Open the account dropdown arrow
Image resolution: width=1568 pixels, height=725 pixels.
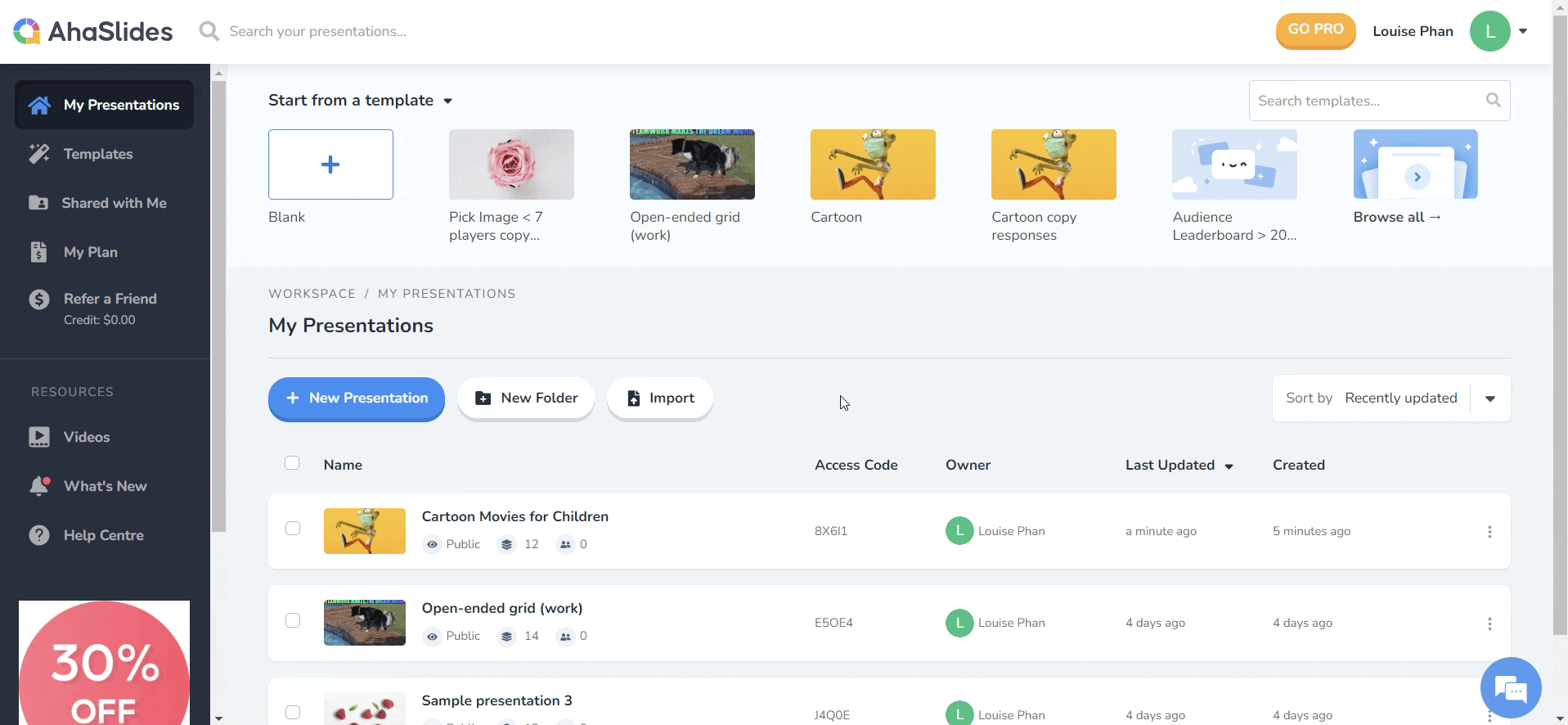(1523, 31)
